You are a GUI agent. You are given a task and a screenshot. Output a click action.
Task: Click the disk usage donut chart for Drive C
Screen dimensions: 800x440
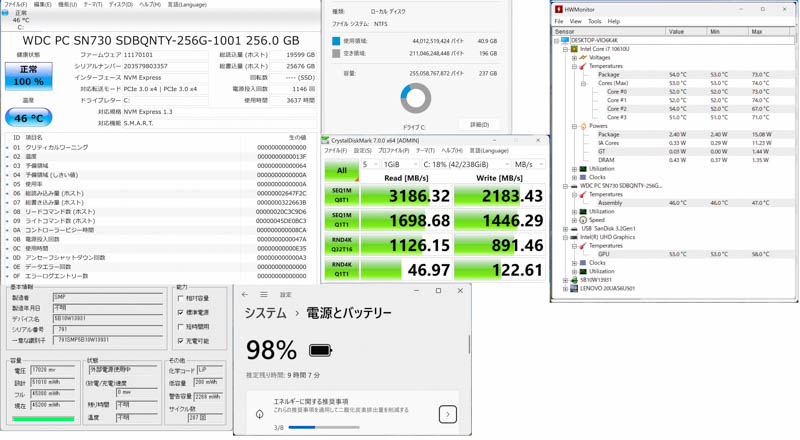(416, 98)
